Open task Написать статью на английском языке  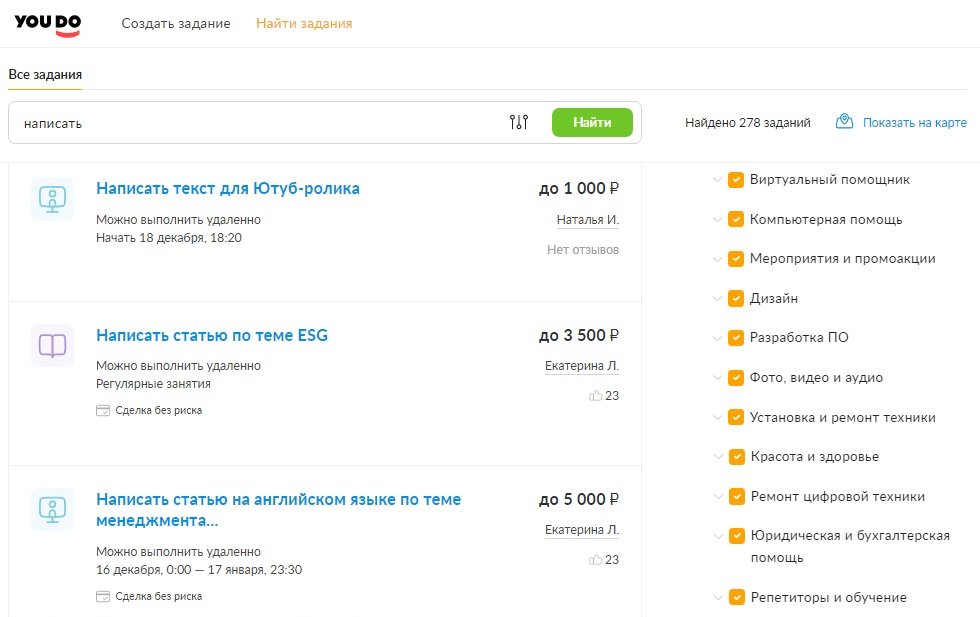[x=278, y=509]
